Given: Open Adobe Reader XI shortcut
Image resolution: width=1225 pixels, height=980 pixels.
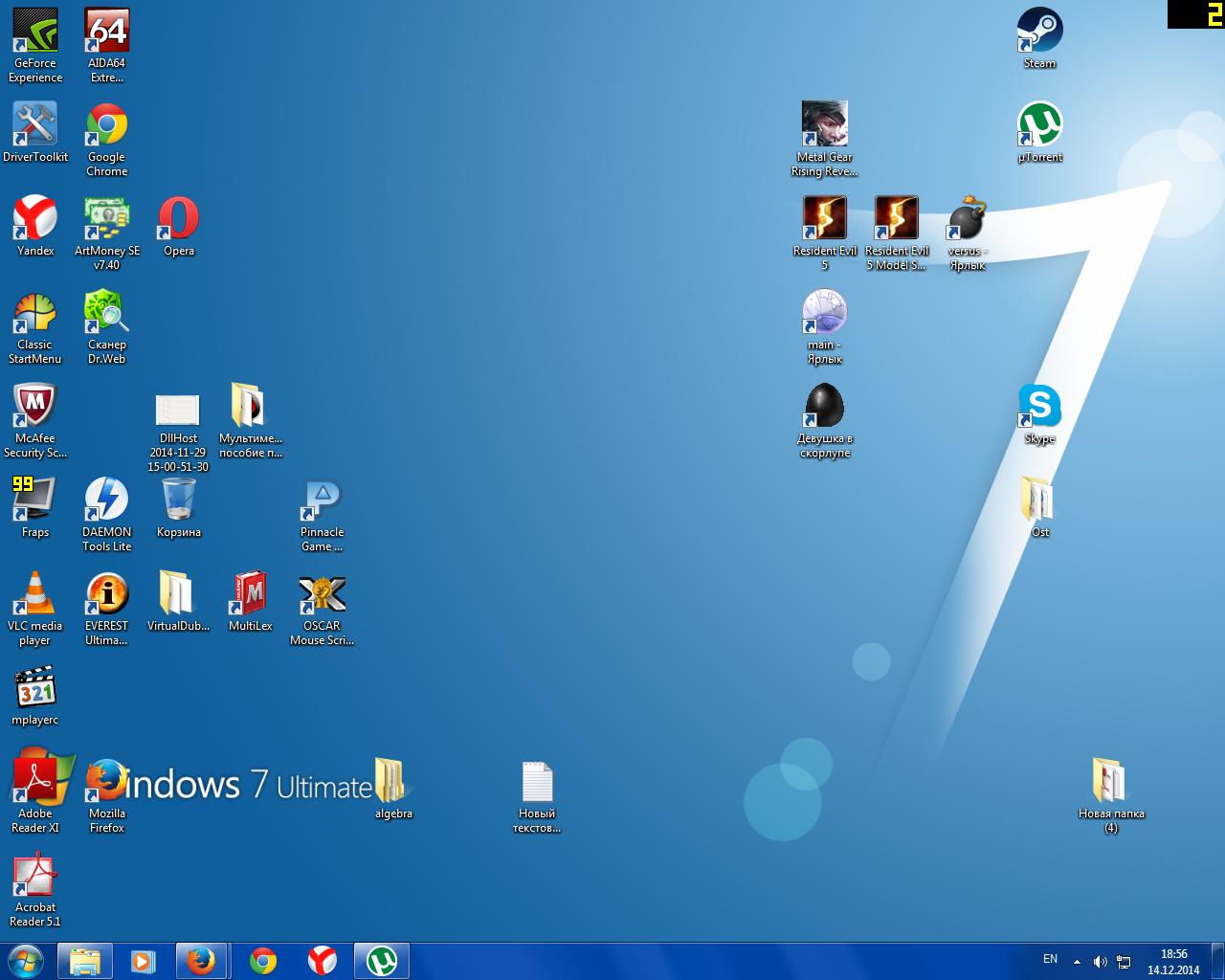Looking at the screenshot, I should pos(35,795).
